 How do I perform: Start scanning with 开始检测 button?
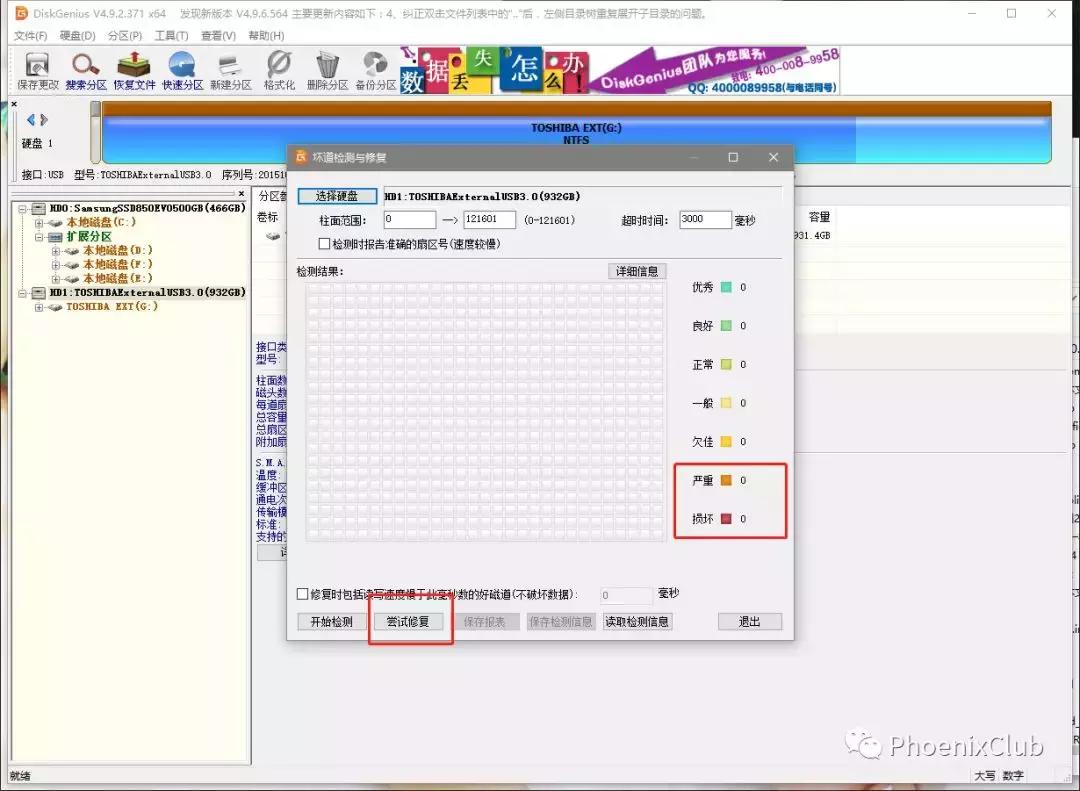tap(331, 622)
